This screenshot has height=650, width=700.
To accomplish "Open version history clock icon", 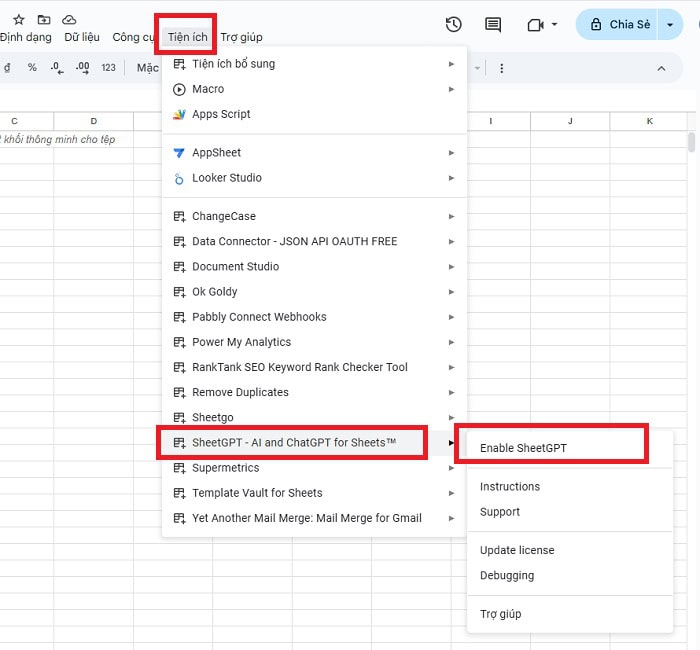I will click(x=453, y=25).
